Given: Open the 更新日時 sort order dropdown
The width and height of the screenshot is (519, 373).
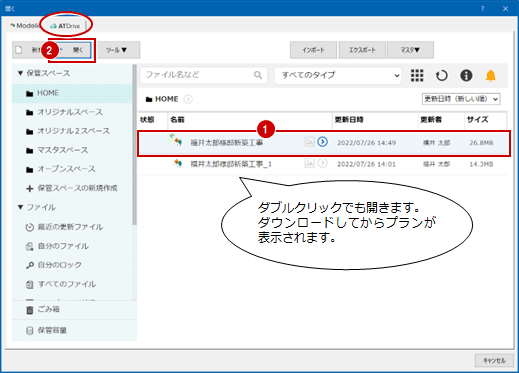Looking at the screenshot, I should tap(461, 99).
